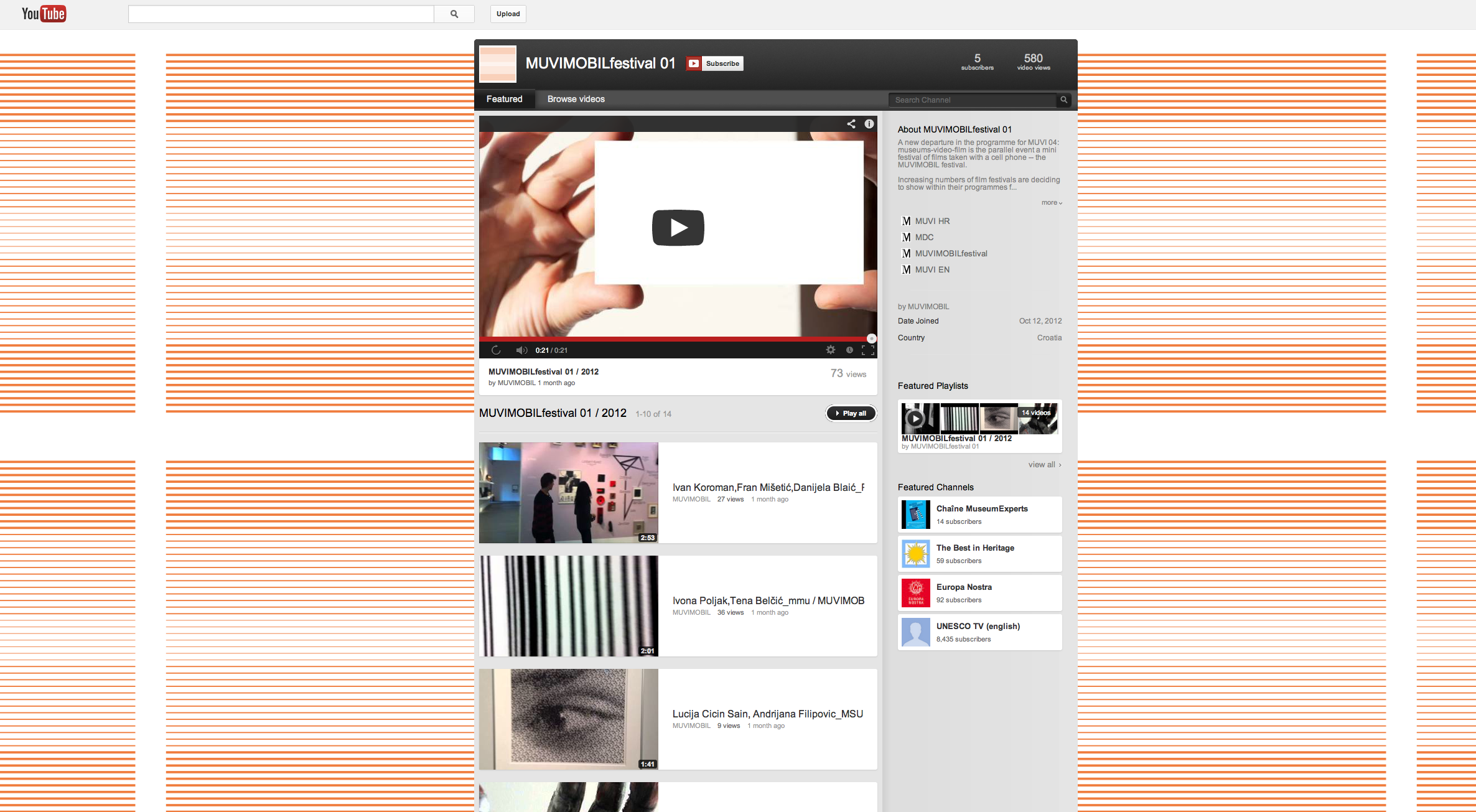The height and width of the screenshot is (812, 1476).
Task: Open the UNESCO TV default avatar icon
Action: click(x=916, y=632)
